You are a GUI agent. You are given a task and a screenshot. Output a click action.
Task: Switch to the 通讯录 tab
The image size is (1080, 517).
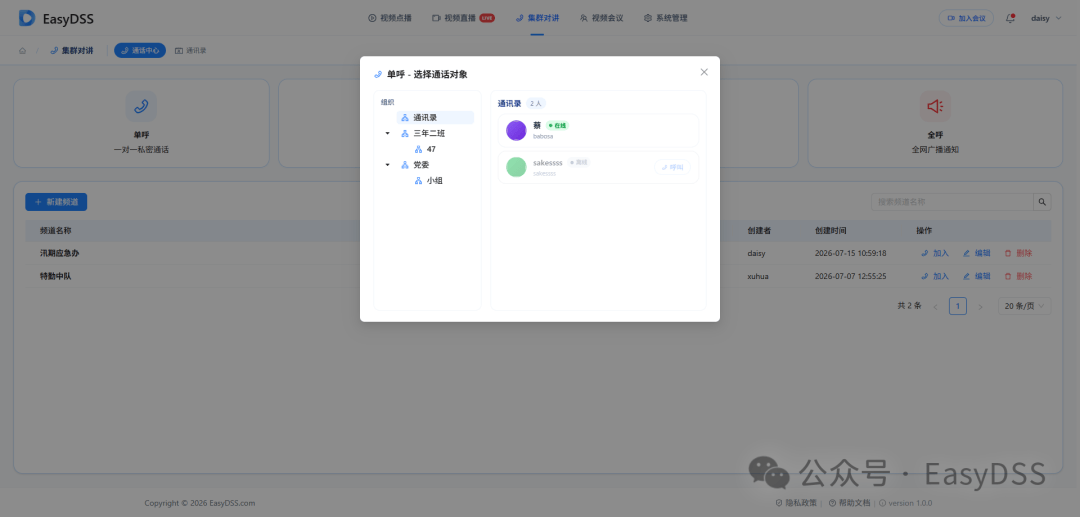[191, 50]
